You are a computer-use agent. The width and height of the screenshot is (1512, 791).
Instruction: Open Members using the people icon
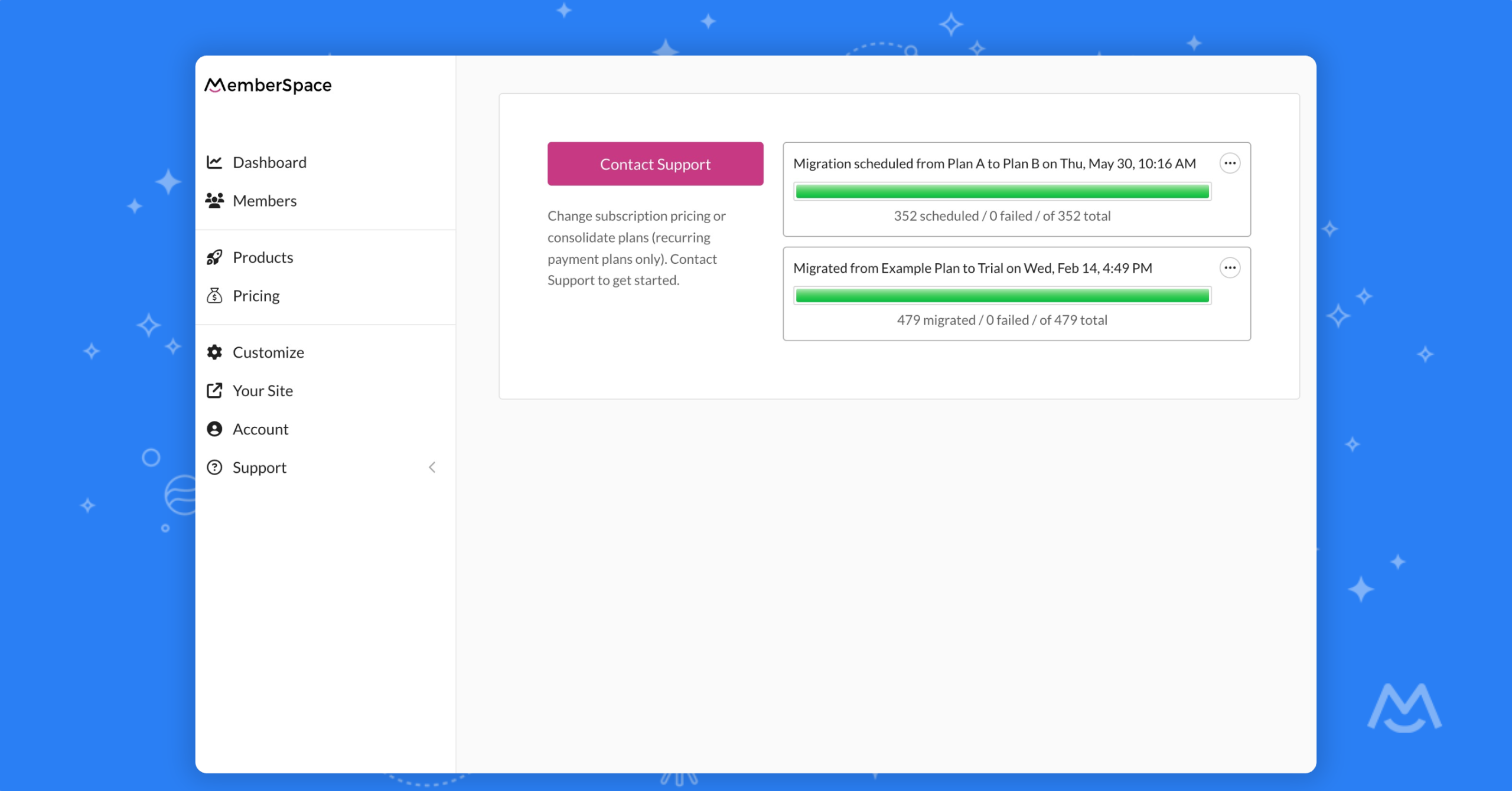215,200
